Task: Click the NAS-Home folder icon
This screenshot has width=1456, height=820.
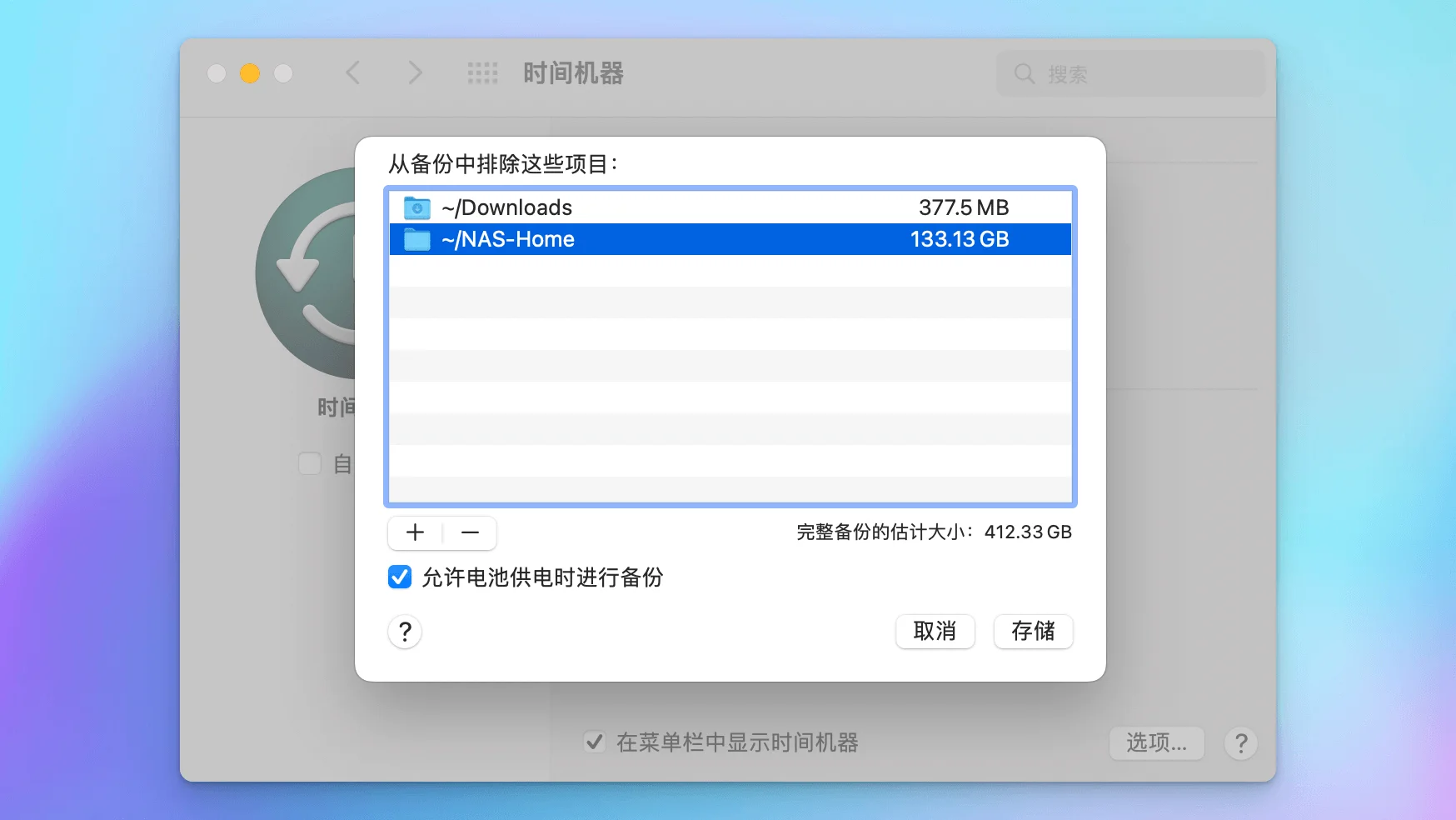Action: coord(416,239)
